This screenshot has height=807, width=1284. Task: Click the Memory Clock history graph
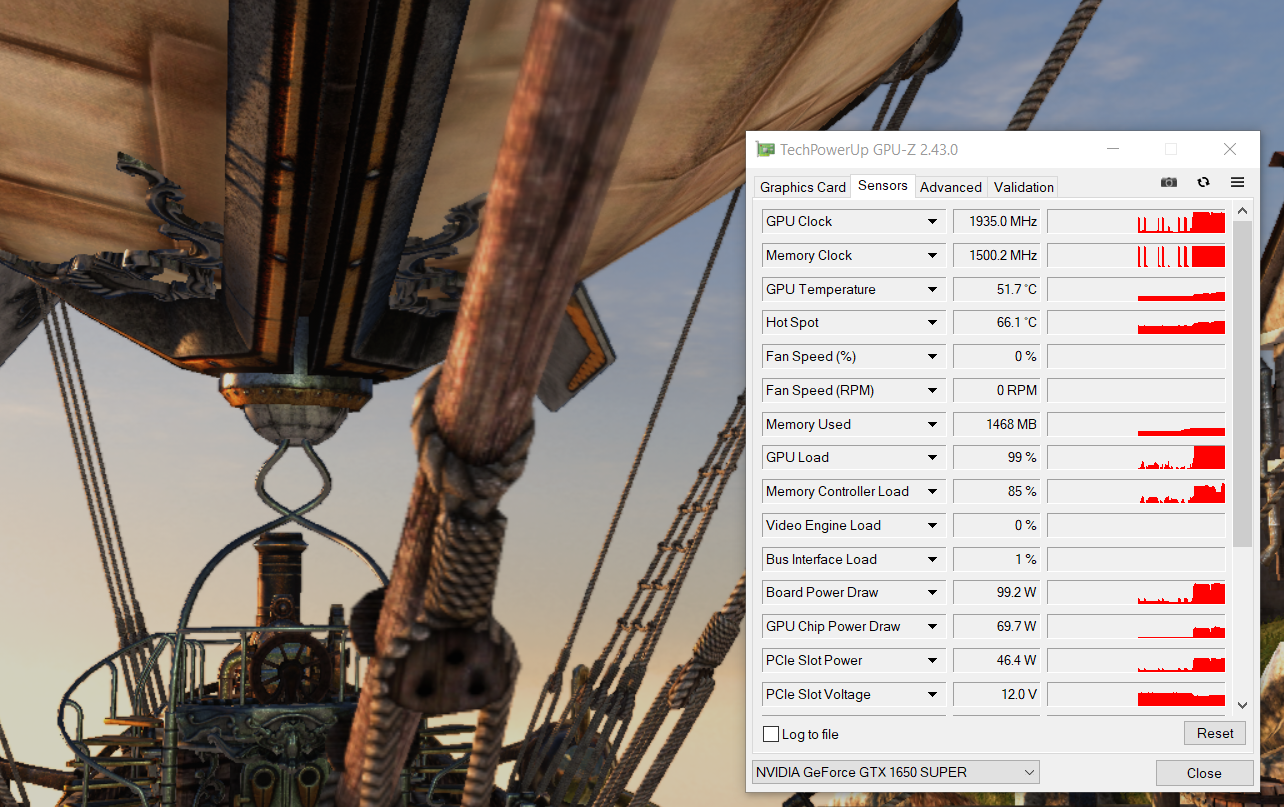tap(1136, 255)
